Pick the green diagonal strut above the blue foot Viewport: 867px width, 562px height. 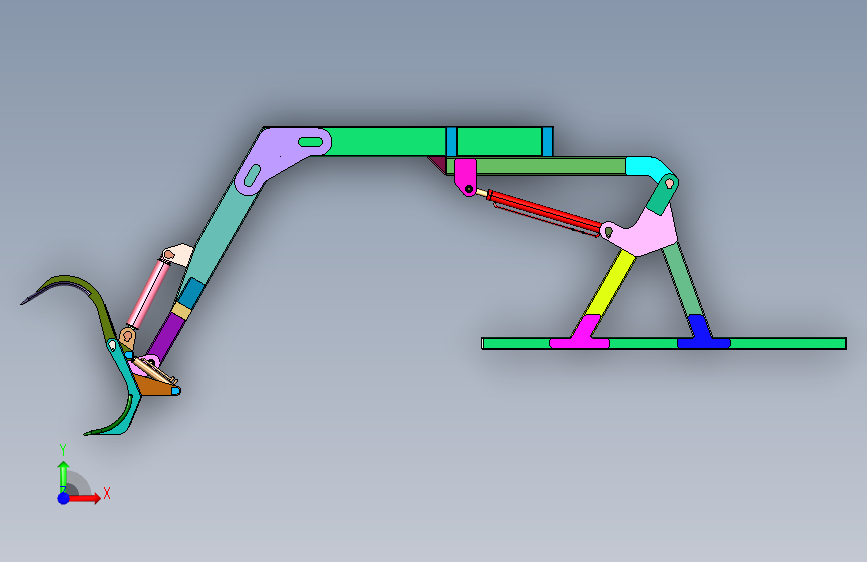pyautogui.click(x=682, y=279)
